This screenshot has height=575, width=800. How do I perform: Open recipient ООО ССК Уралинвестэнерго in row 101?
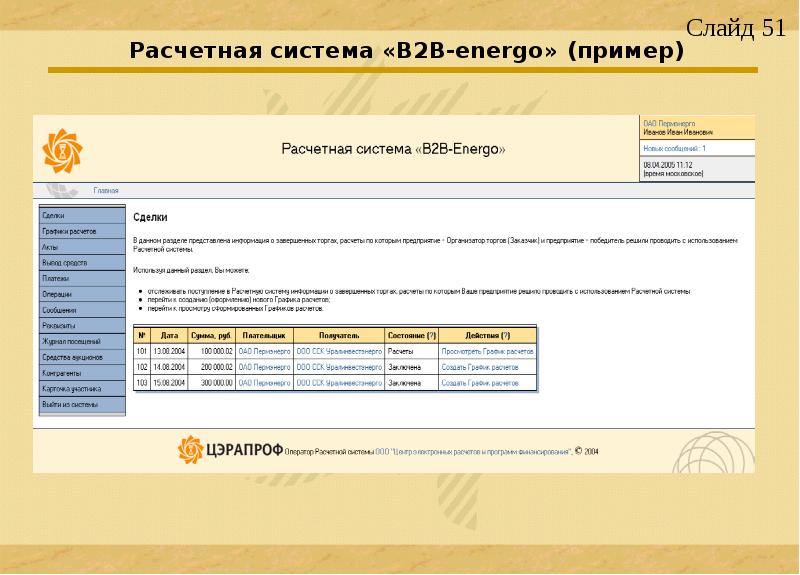click(339, 352)
